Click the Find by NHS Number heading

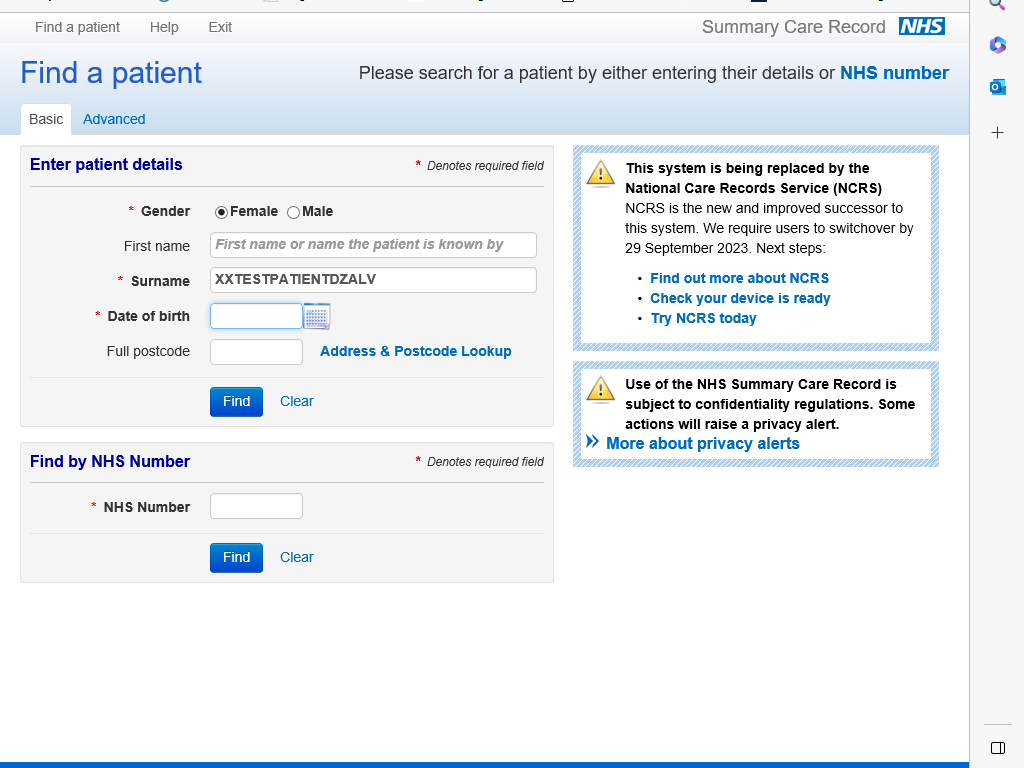[x=110, y=462]
